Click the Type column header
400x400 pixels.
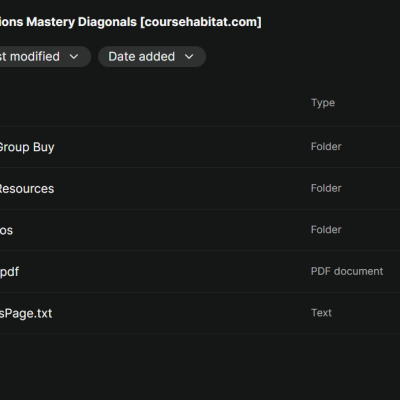(323, 103)
